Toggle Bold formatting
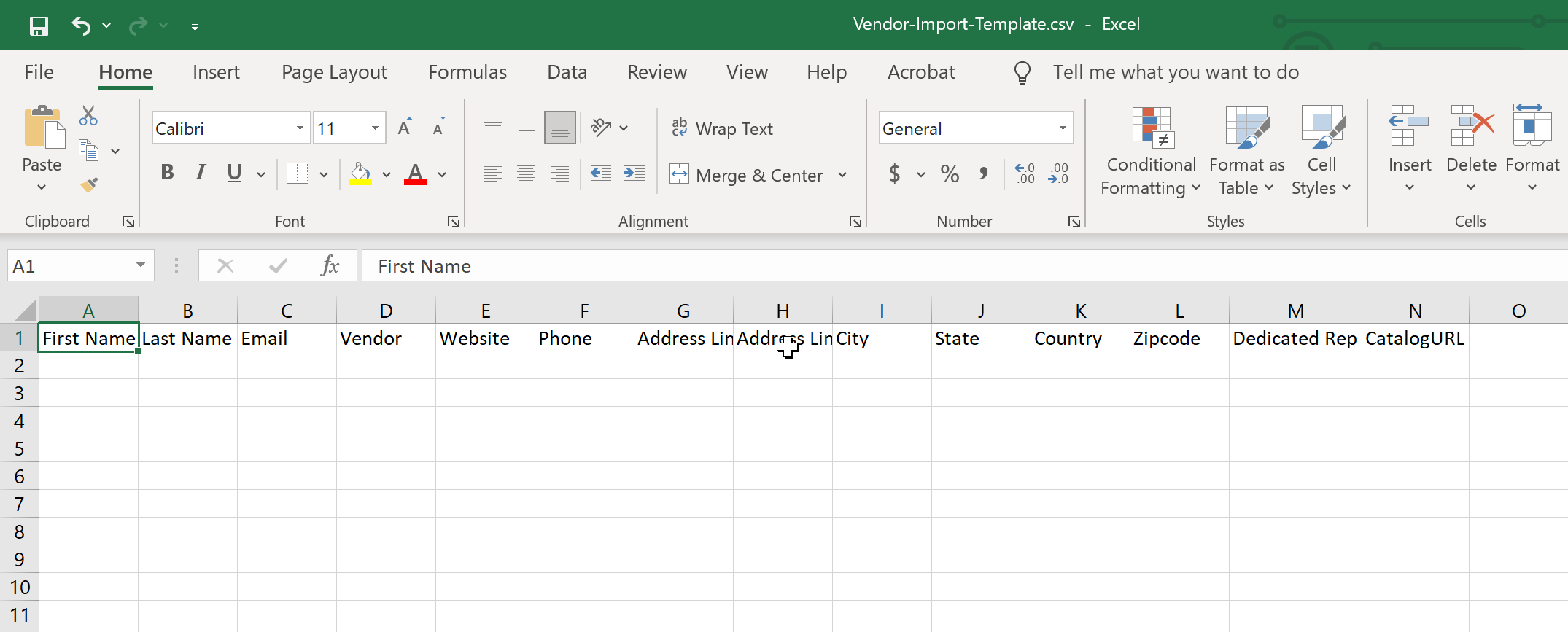The height and width of the screenshot is (632, 1568). [167, 173]
